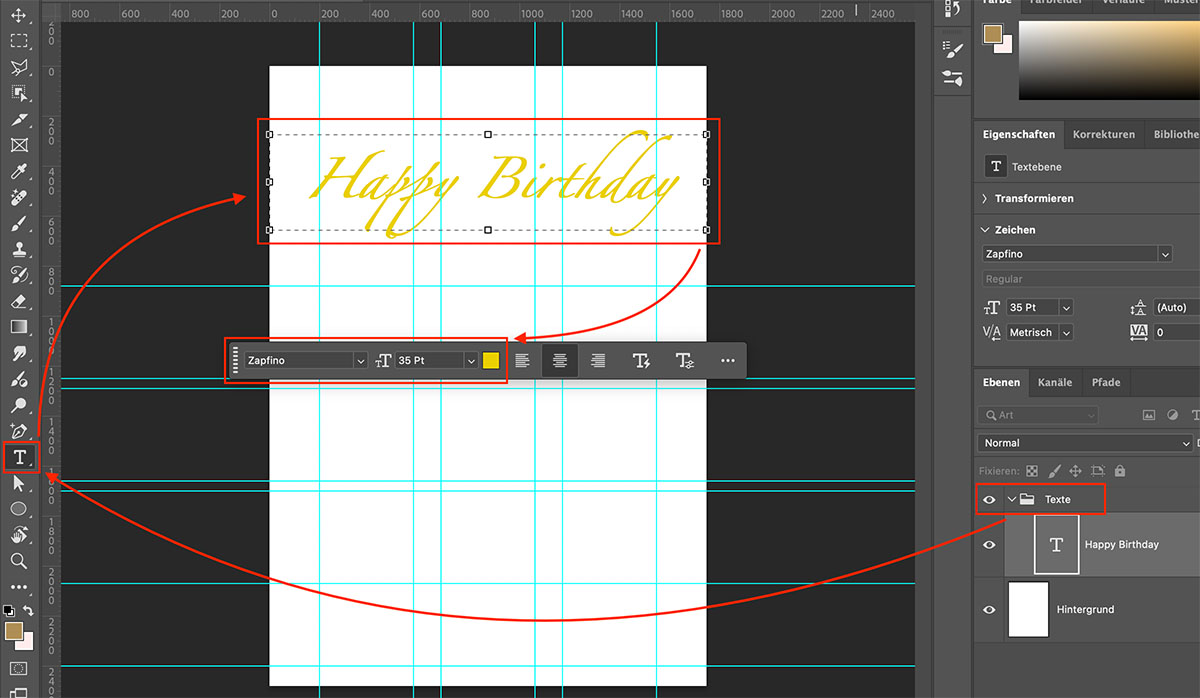Open more options in floating text bar
The width and height of the screenshot is (1200, 698).
pyautogui.click(x=727, y=360)
